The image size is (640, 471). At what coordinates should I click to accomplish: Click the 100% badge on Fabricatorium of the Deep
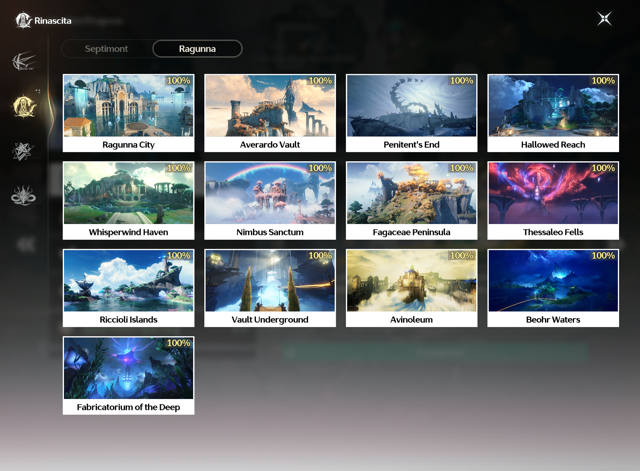tap(178, 343)
